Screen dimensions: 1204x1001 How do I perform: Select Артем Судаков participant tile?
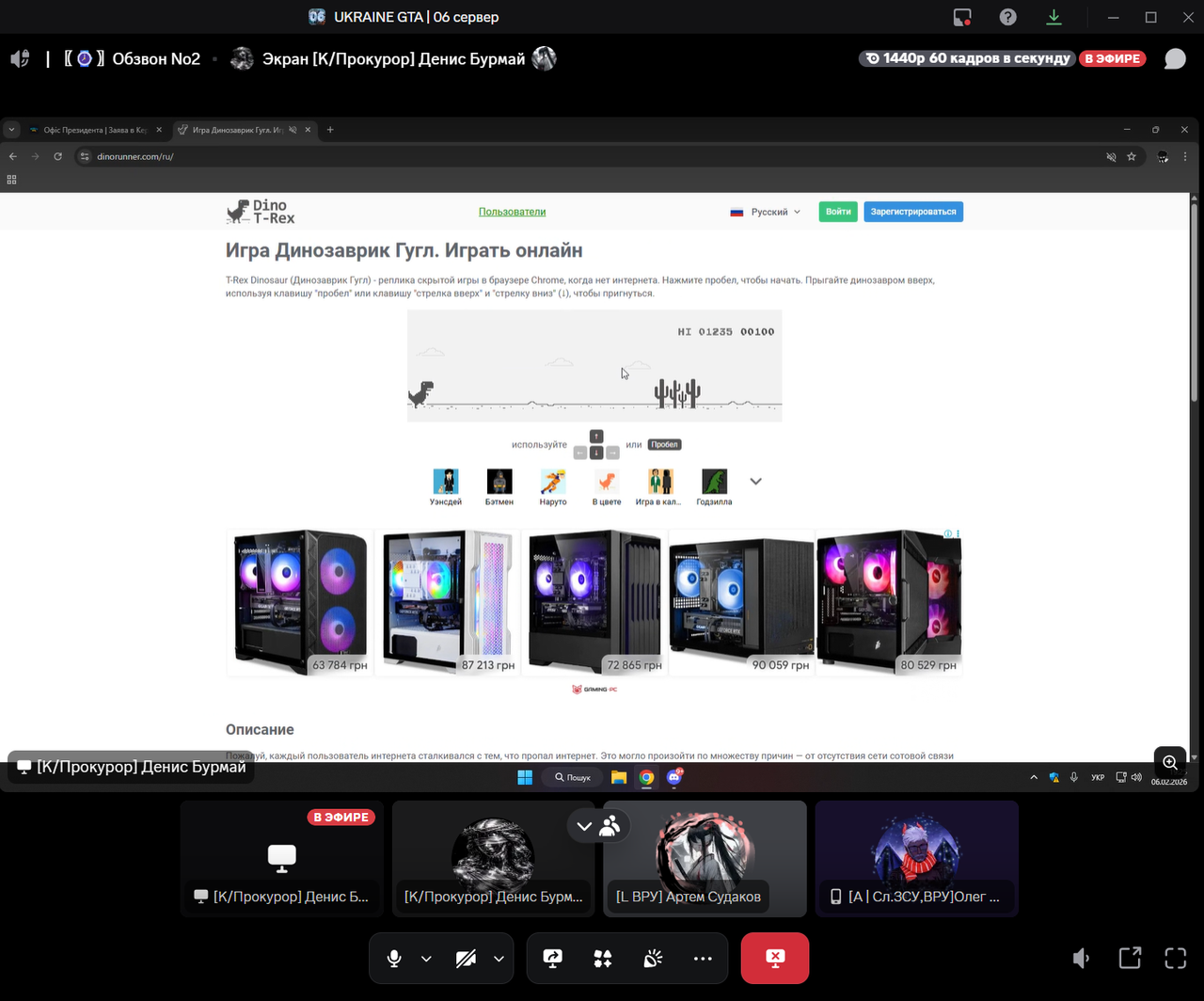[705, 859]
